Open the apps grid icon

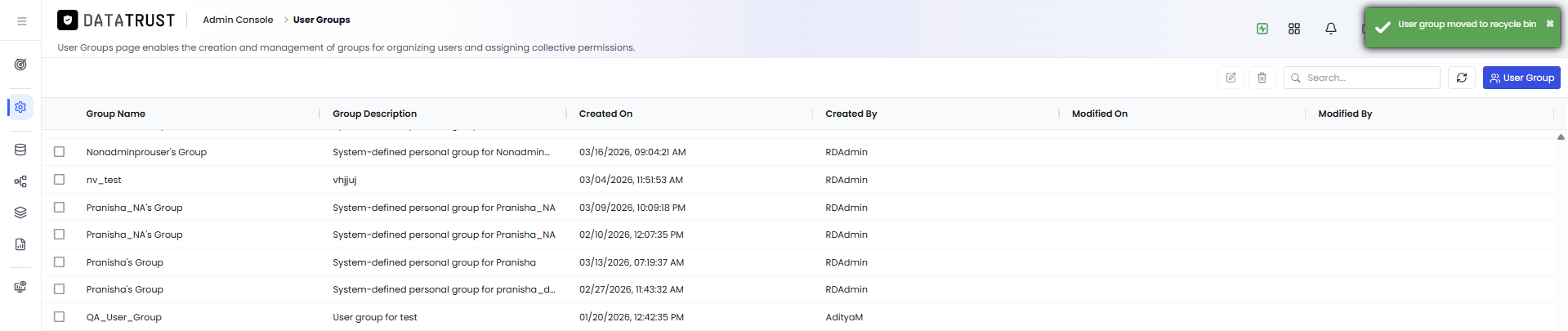(x=1294, y=29)
